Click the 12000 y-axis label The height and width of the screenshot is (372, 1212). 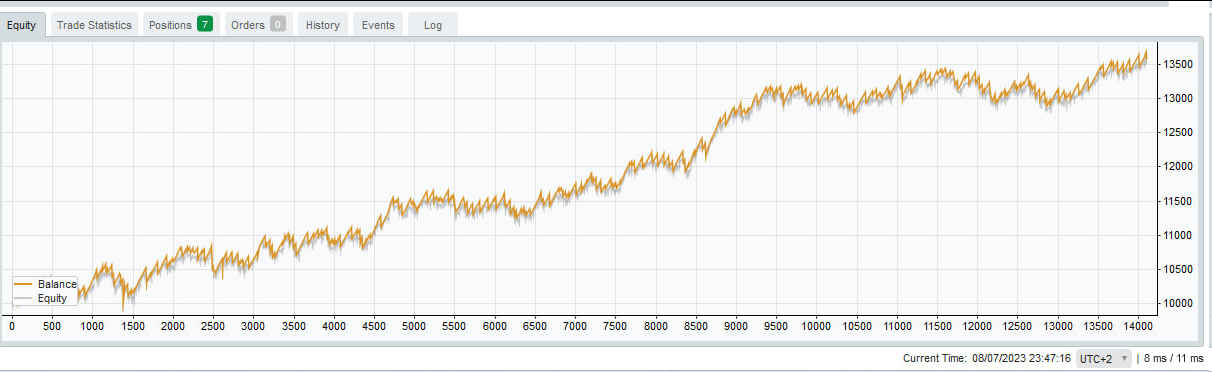tap(1178, 167)
